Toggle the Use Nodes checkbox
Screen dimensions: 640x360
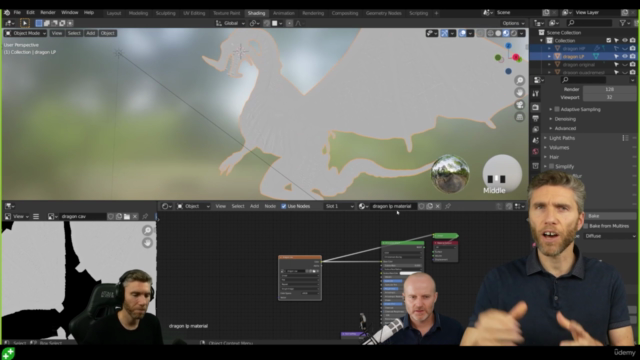(284, 206)
